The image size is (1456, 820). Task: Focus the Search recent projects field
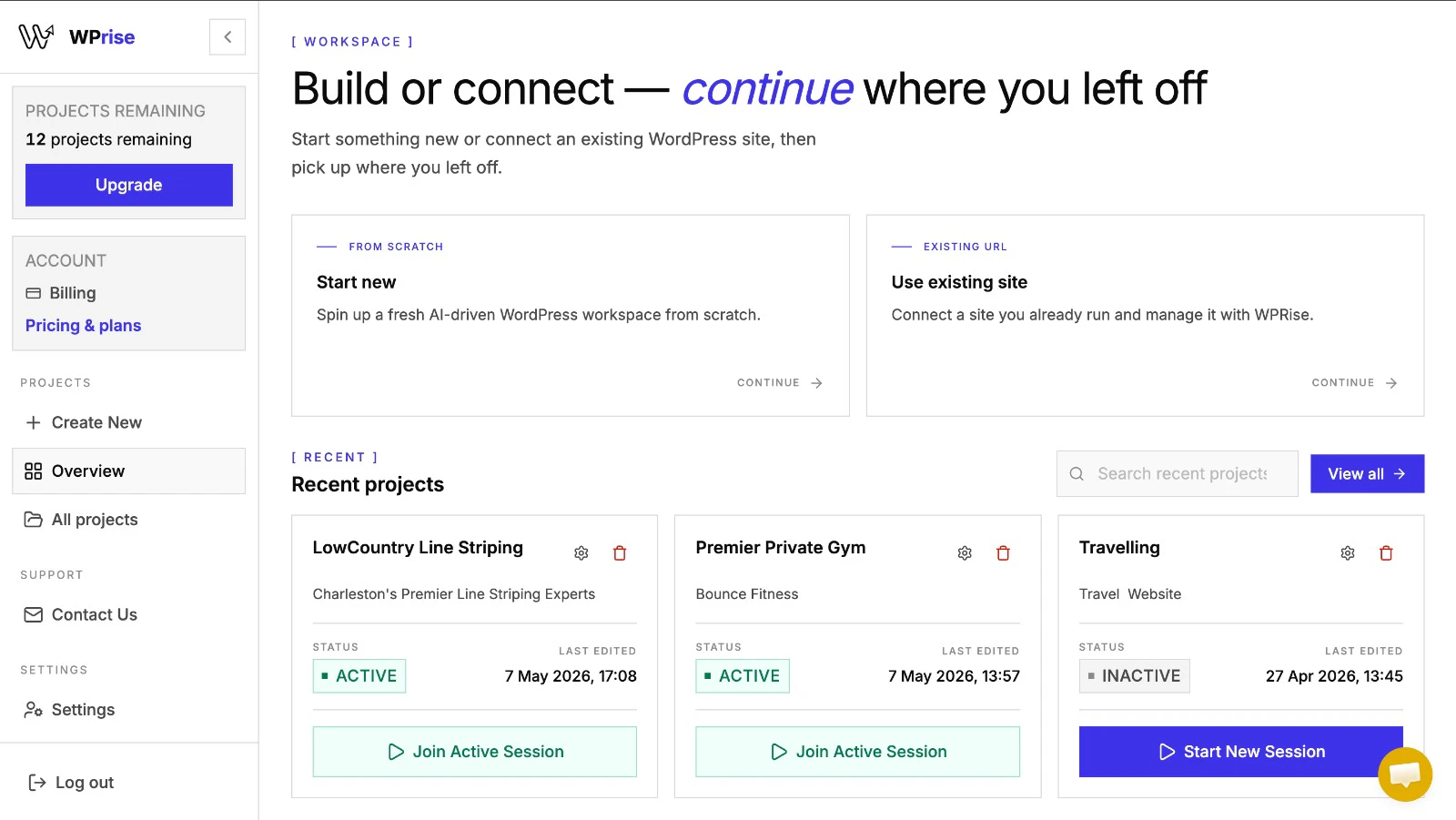click(1178, 474)
